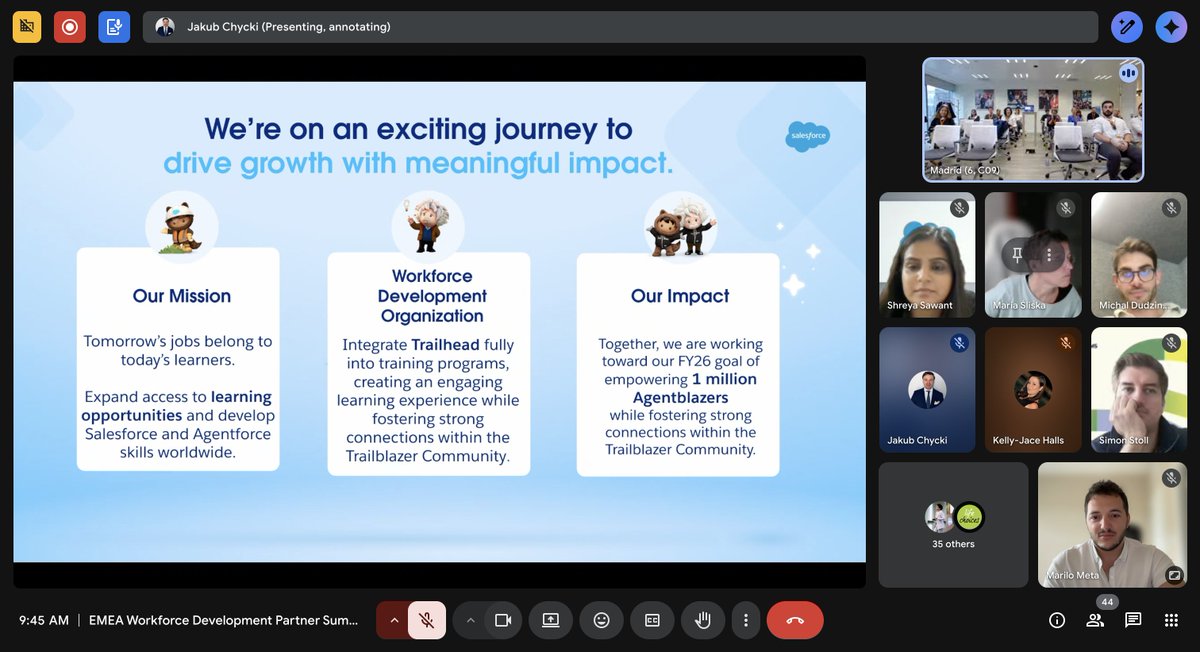The width and height of the screenshot is (1200, 652).
Task: Open the annotation pen tool at top right
Action: pyautogui.click(x=1127, y=27)
